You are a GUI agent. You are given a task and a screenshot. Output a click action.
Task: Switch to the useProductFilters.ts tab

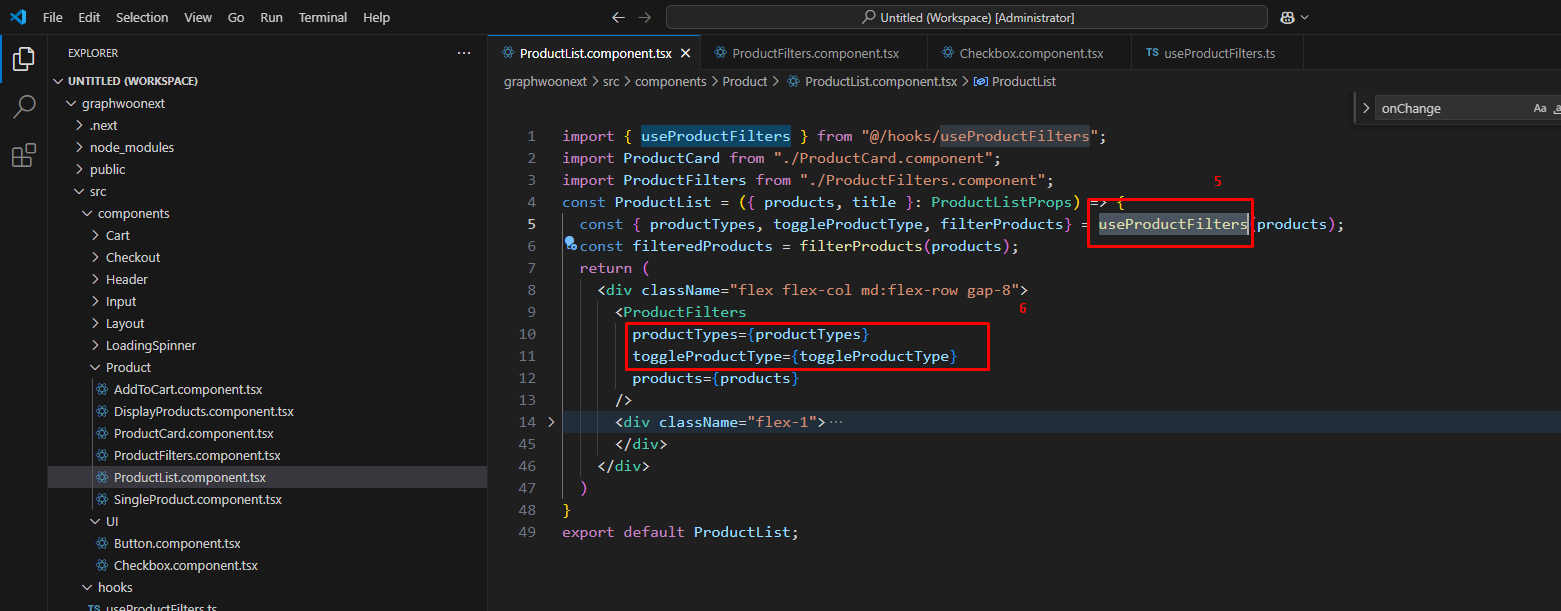1218,53
